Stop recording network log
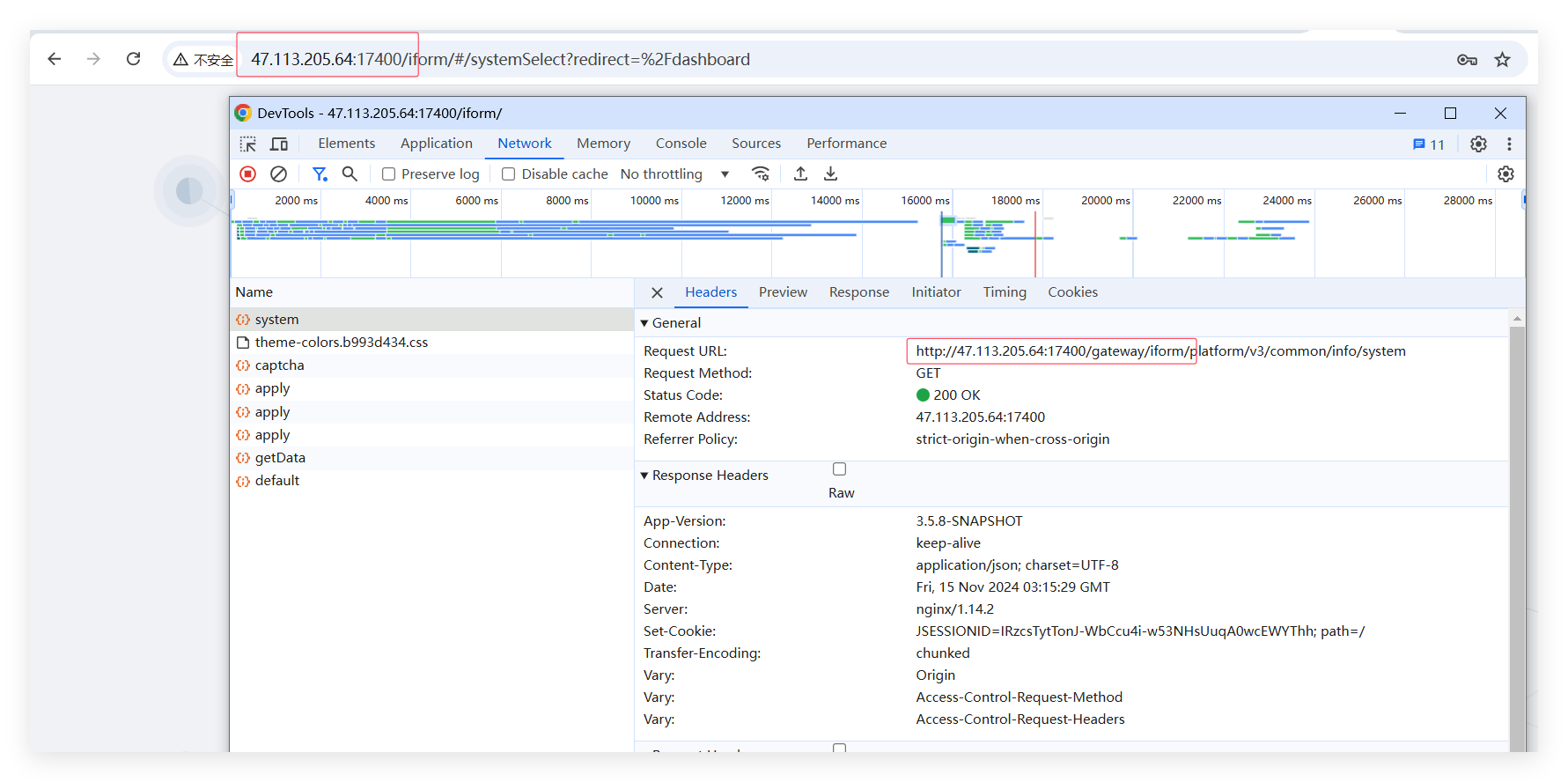Image resolution: width=1568 pixels, height=782 pixels. [x=248, y=174]
